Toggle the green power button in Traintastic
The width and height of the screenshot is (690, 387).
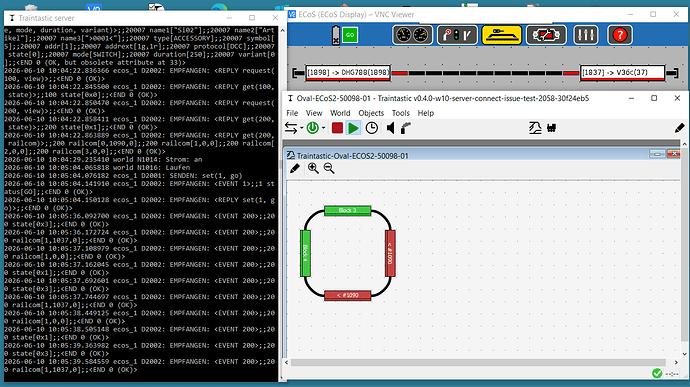(312, 128)
